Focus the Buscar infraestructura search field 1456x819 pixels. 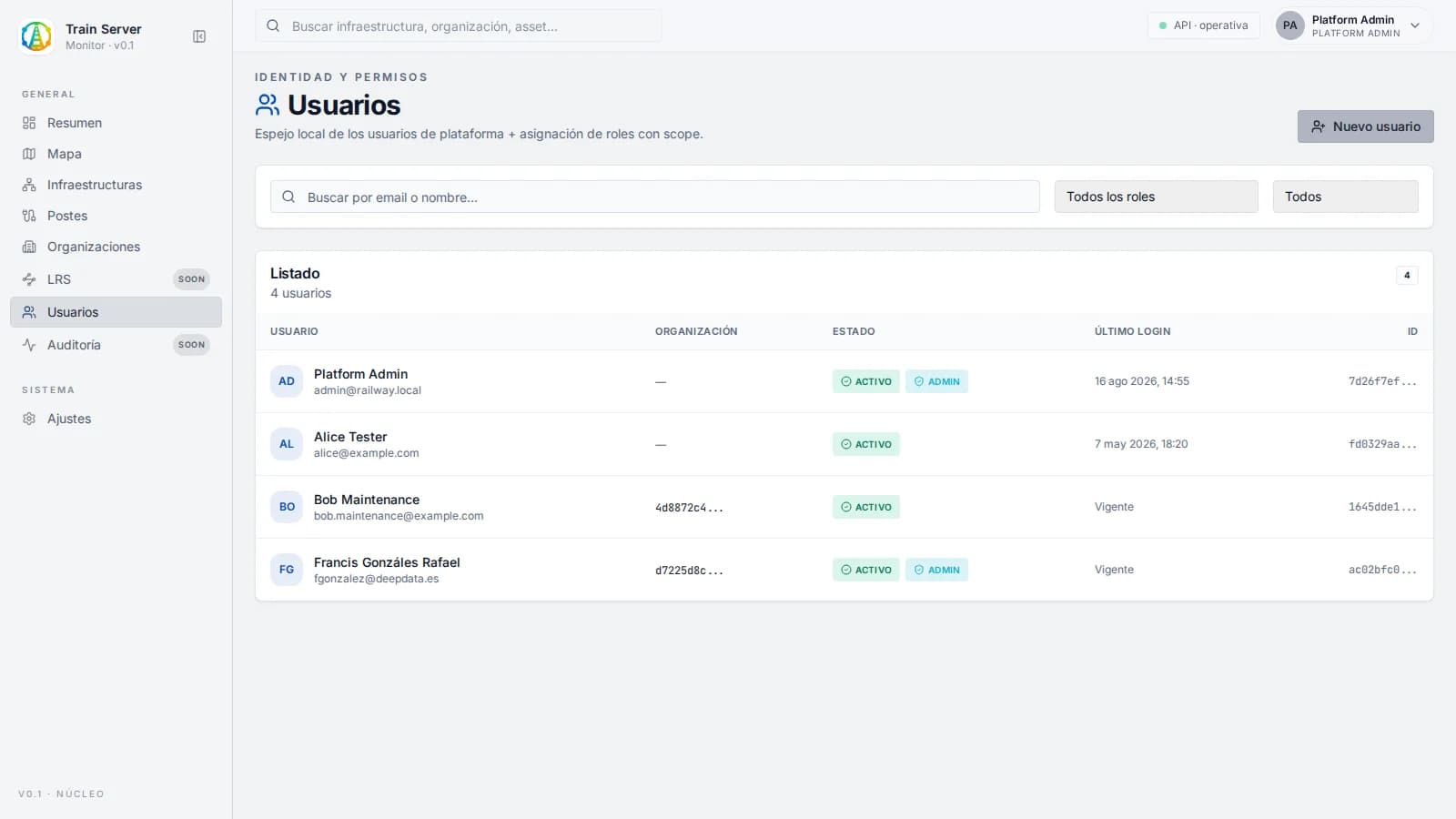tap(459, 26)
